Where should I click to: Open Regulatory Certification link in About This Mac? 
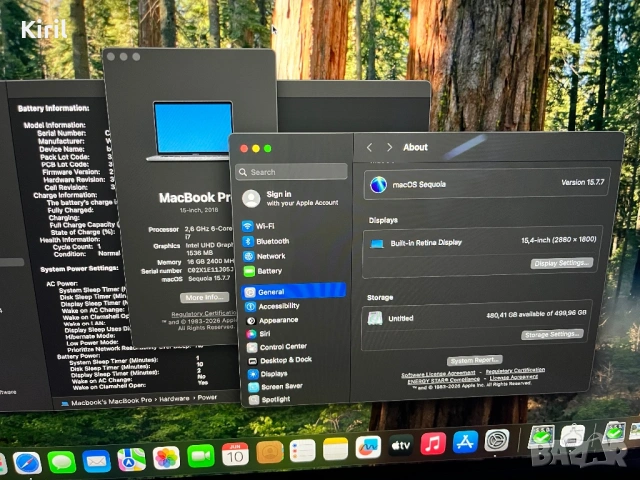click(204, 313)
